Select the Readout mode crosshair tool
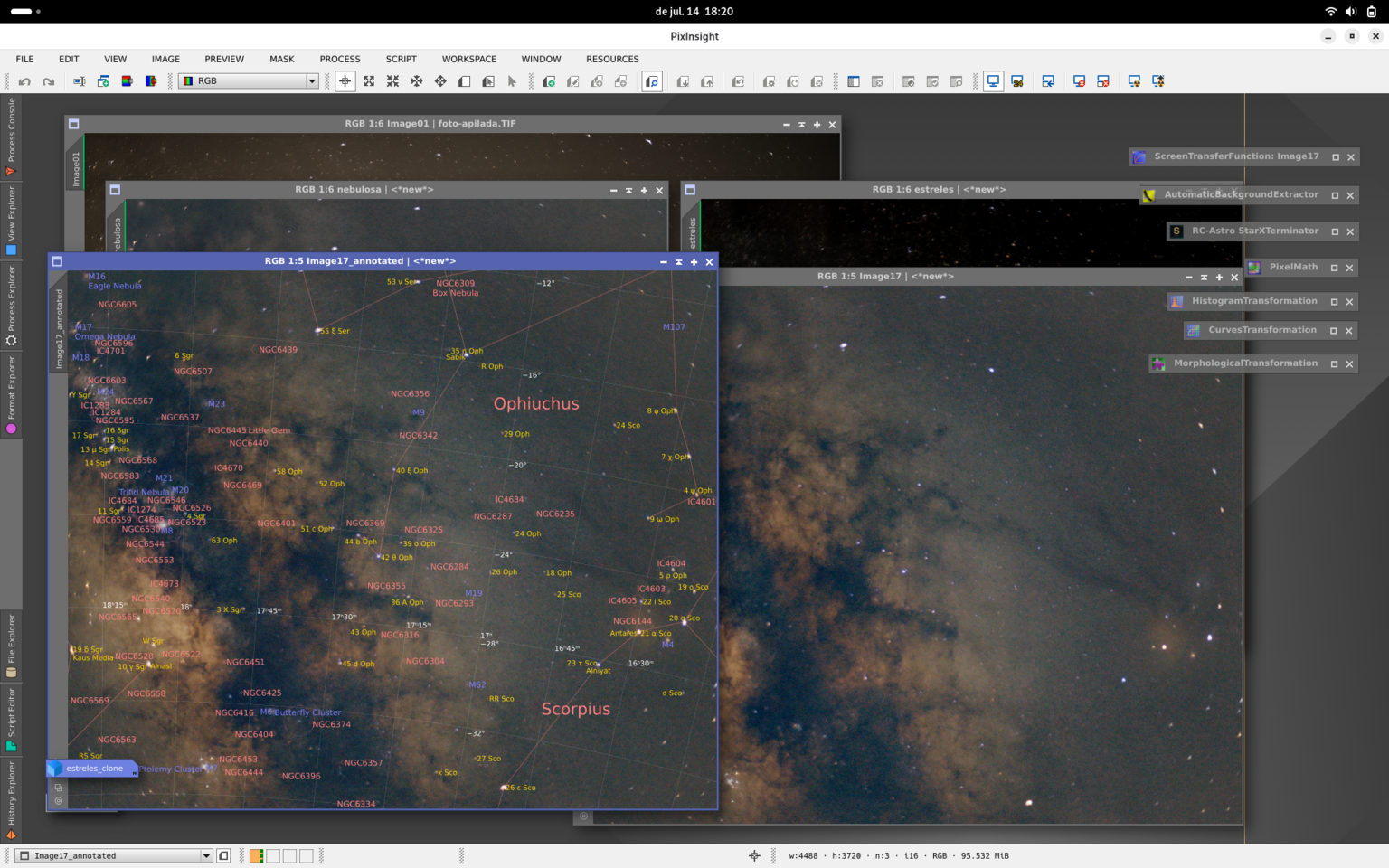 point(345,81)
